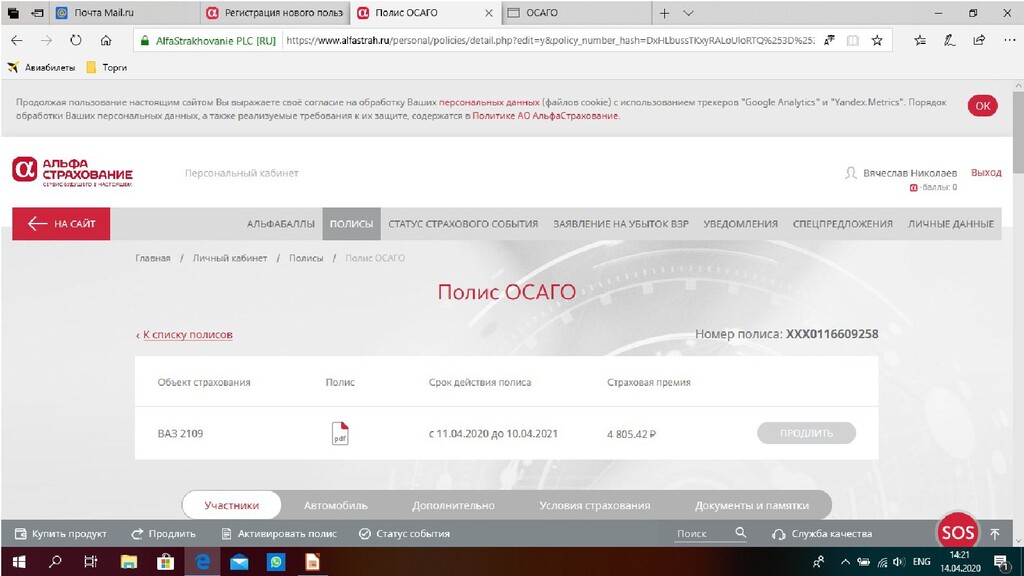Click the browser address bar URL
Image resolution: width=1024 pixels, height=576 pixels.
[x=551, y=40]
